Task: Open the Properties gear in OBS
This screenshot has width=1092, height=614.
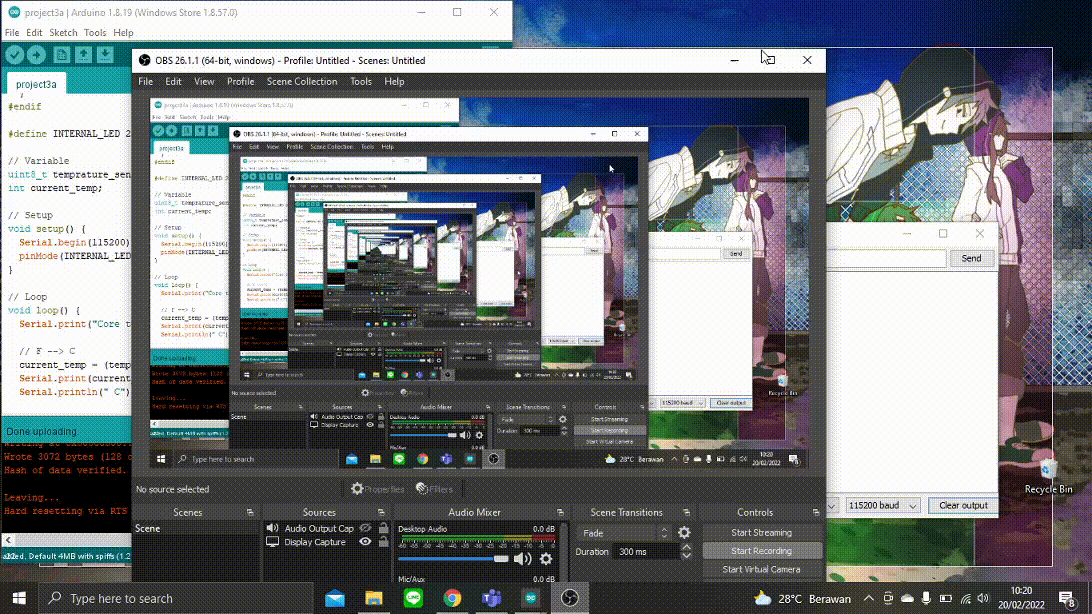Action: coord(377,489)
